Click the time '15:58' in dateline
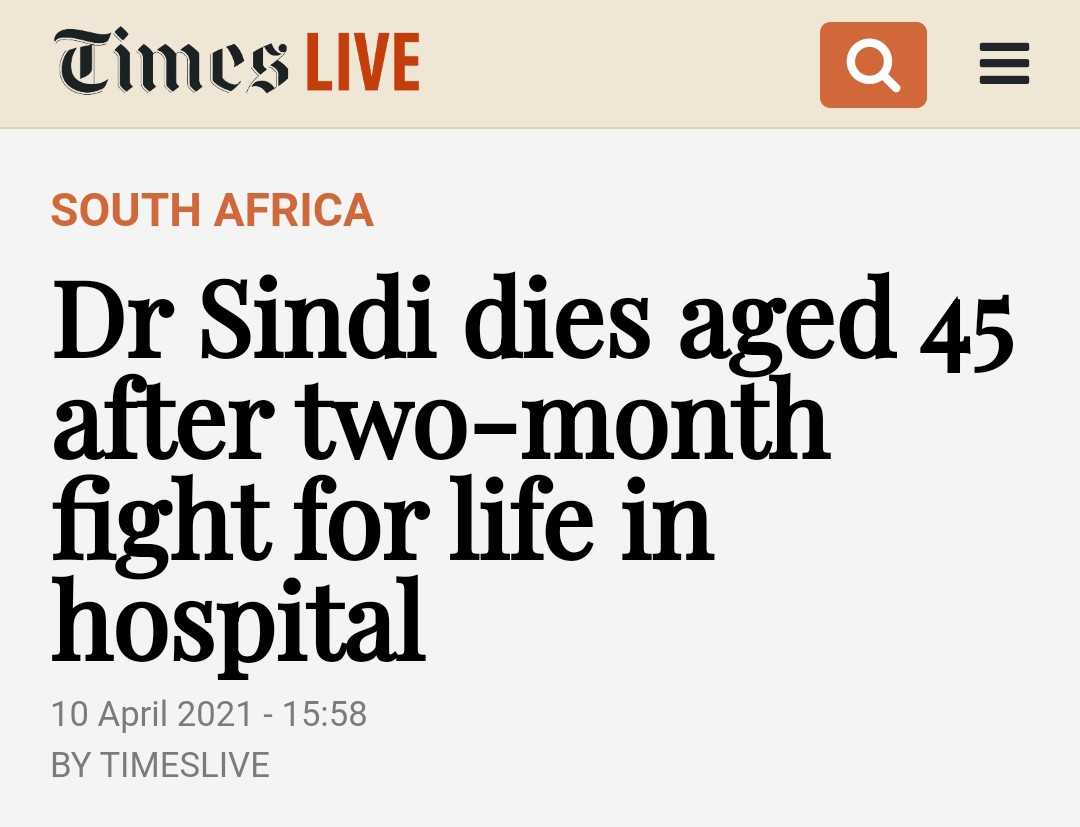Screen dimensions: 1080x827 pyautogui.click(x=324, y=714)
